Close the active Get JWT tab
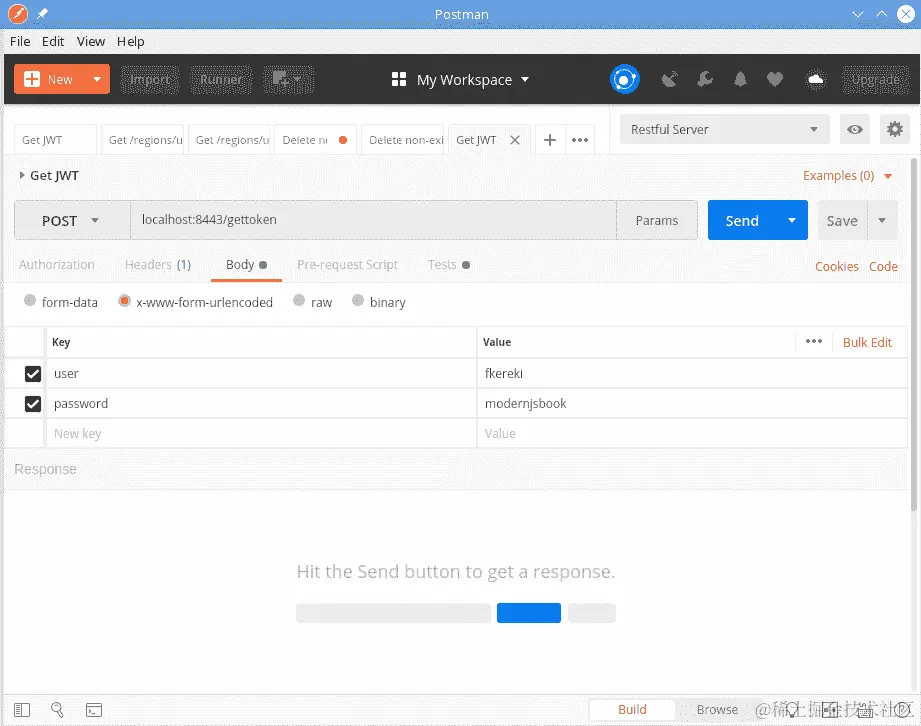 point(515,140)
